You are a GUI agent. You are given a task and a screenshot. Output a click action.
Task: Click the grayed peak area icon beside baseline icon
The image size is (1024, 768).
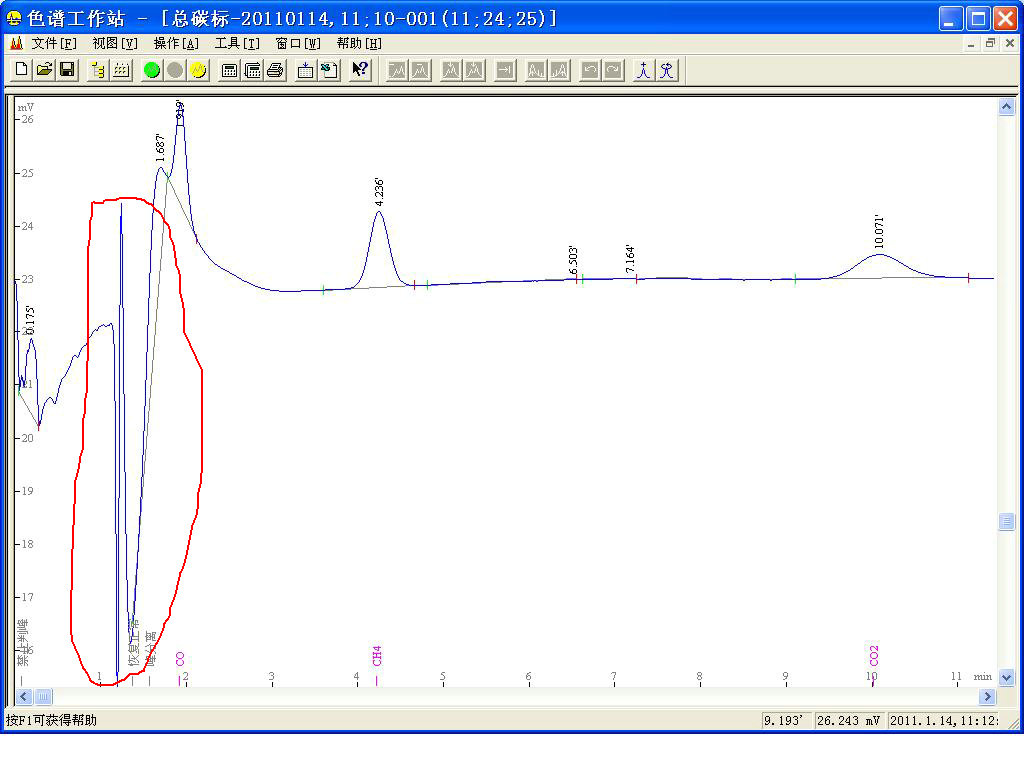click(559, 70)
